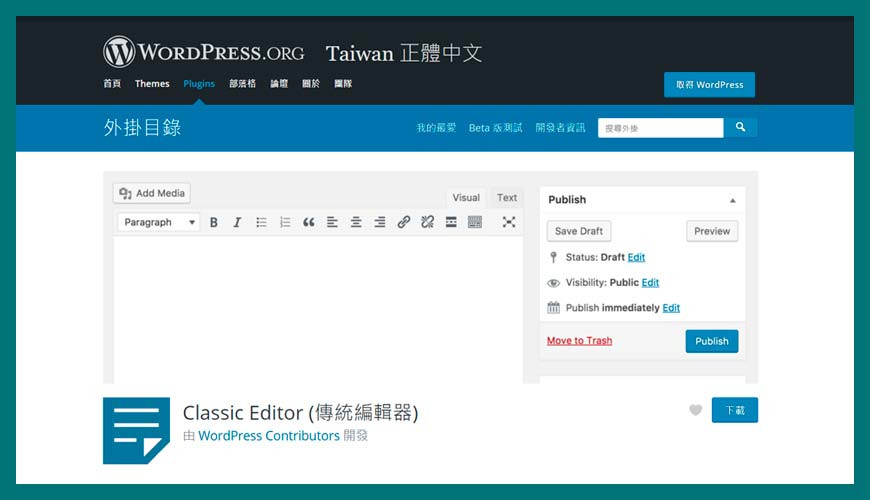Align text left
870x500 pixels.
click(332, 223)
